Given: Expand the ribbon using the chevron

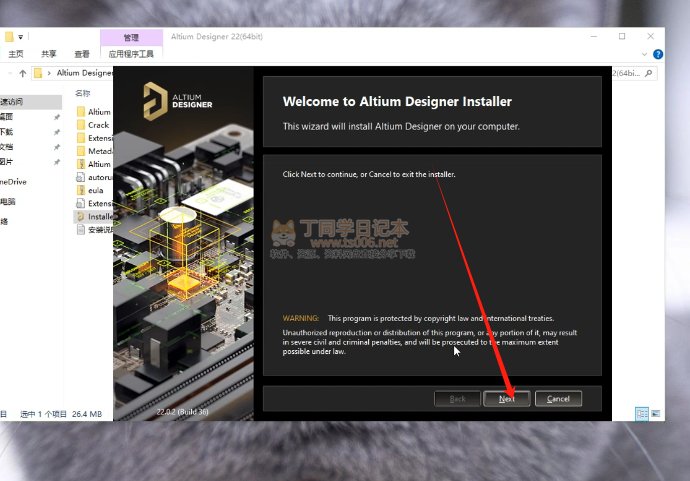Looking at the screenshot, I should tap(642, 54).
